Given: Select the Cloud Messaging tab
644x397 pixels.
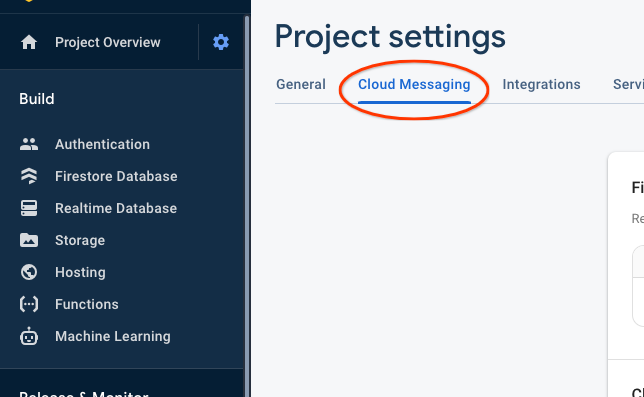Looking at the screenshot, I should pos(414,84).
